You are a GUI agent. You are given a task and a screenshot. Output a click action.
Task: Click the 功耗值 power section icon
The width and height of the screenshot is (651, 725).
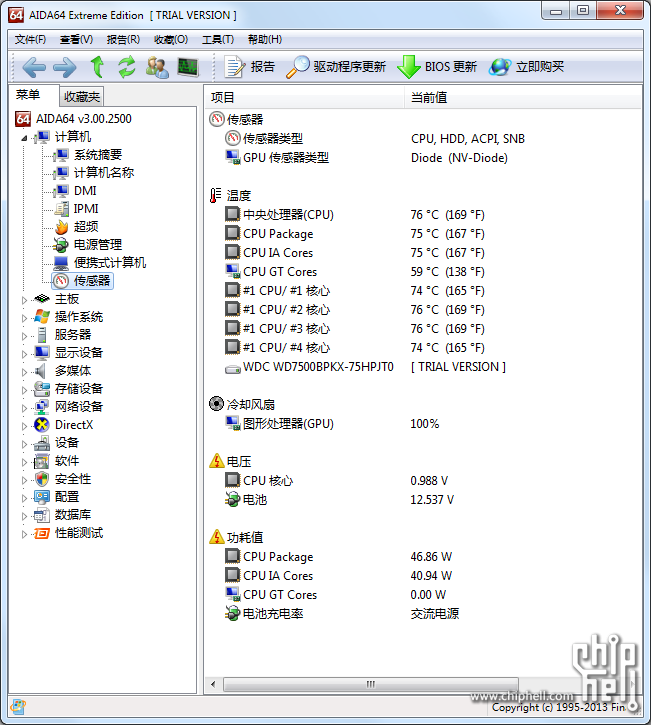216,536
